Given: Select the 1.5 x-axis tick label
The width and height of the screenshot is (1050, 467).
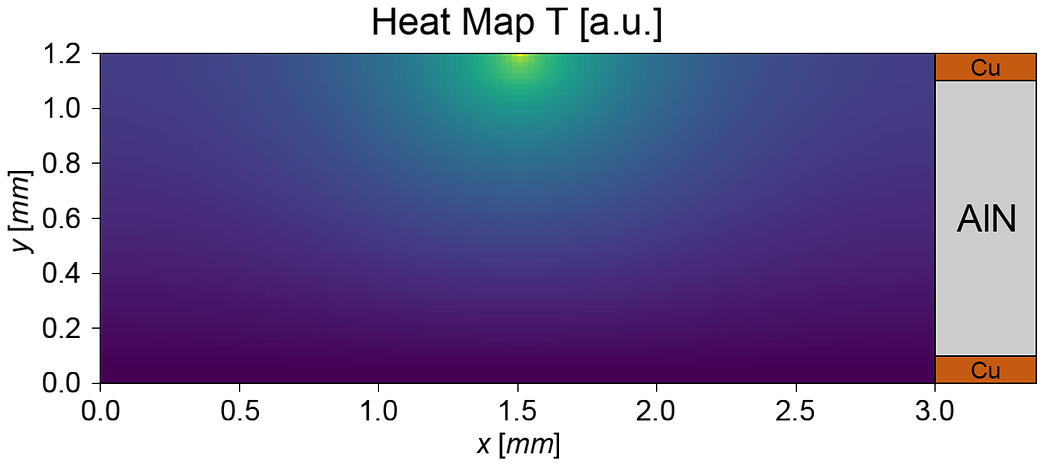Looking at the screenshot, I should [x=517, y=410].
